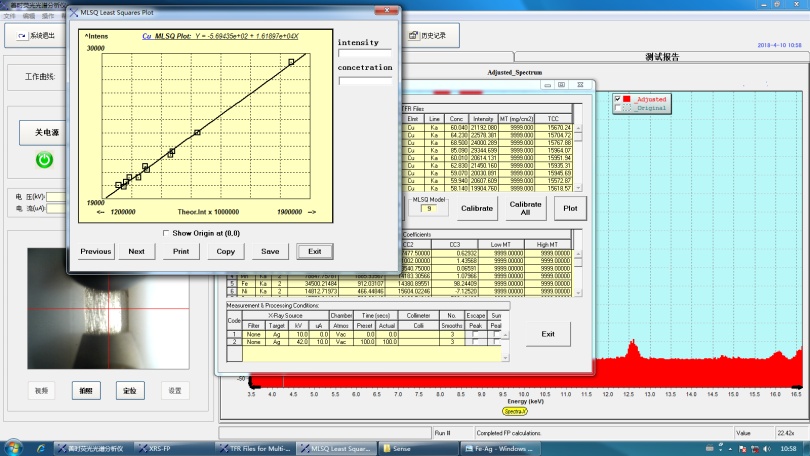
Task: Click the taskbar clock 10:58
Action: pyautogui.click(x=788, y=449)
